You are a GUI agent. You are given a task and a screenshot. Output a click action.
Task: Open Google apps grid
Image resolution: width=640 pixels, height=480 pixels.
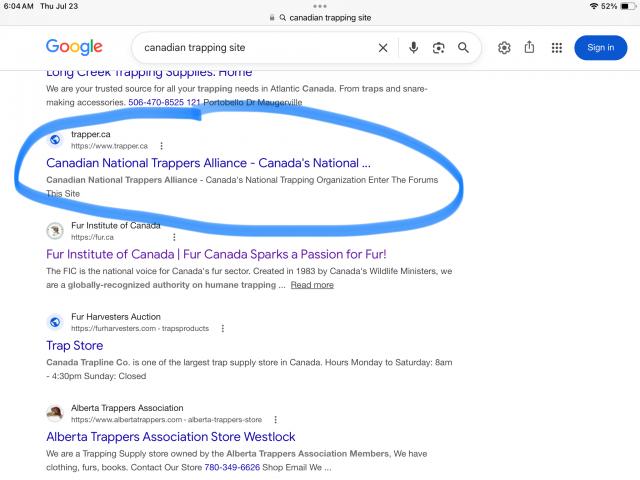pos(557,48)
